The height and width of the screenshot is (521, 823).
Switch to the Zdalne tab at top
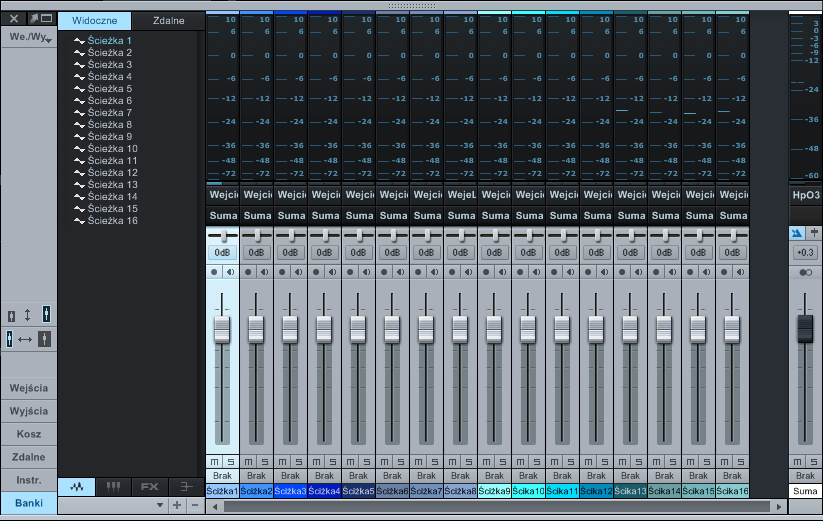[168, 21]
